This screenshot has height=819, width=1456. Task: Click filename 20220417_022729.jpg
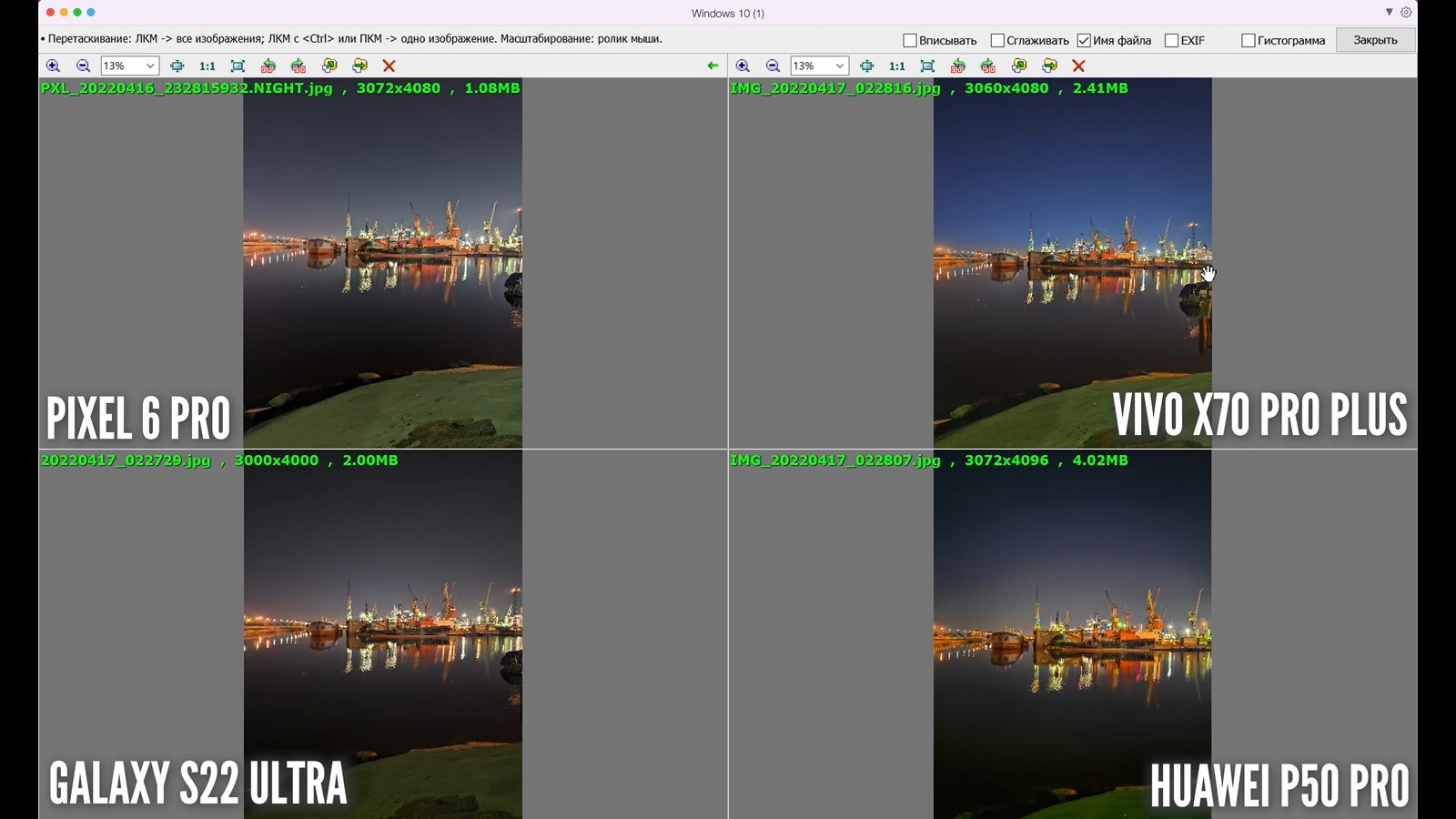pos(126,460)
